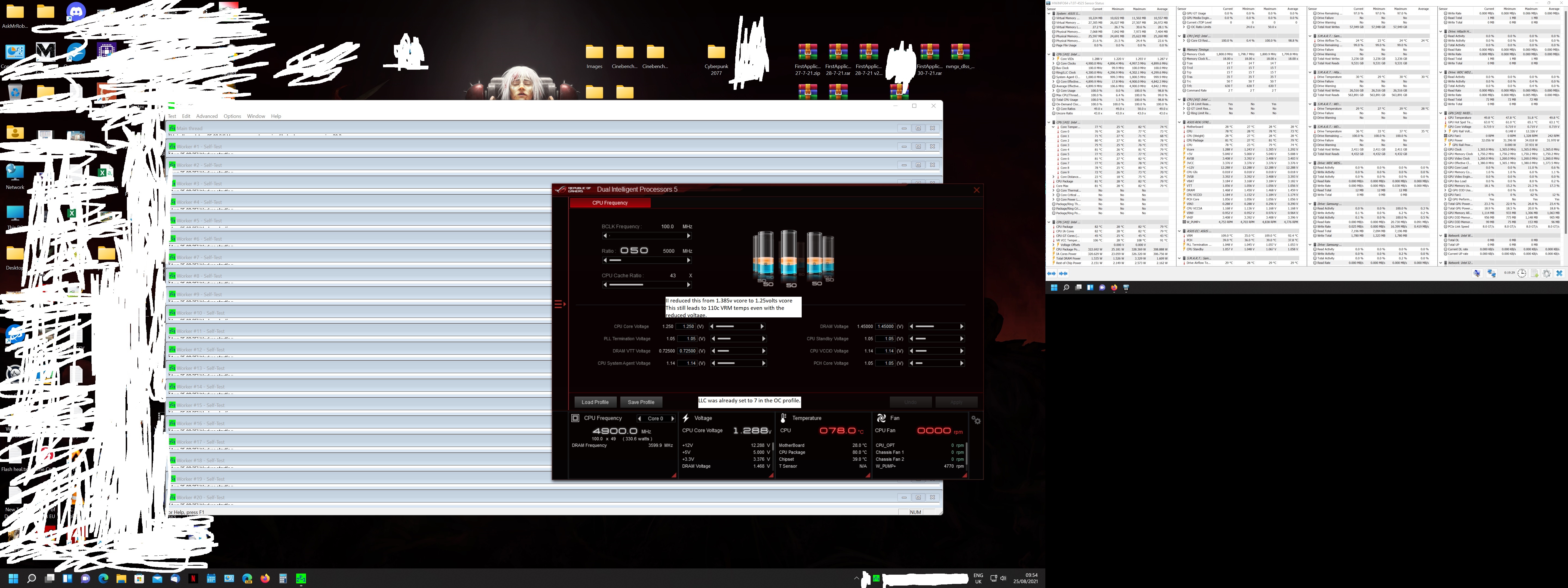Reset HWiNFO min/max values via clock icon
This screenshot has width=1568, height=588.
[1522, 273]
